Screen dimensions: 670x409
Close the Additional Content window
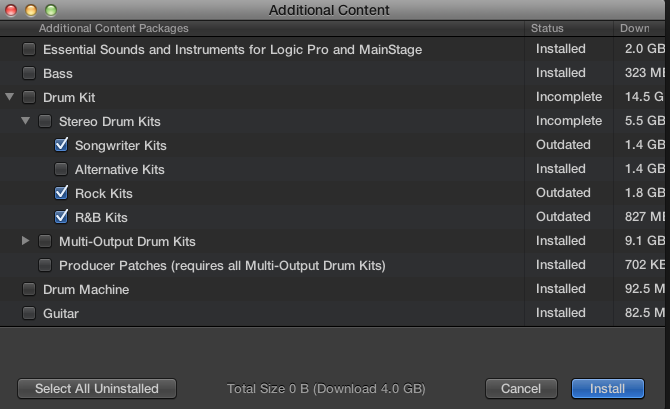[x=11, y=9]
